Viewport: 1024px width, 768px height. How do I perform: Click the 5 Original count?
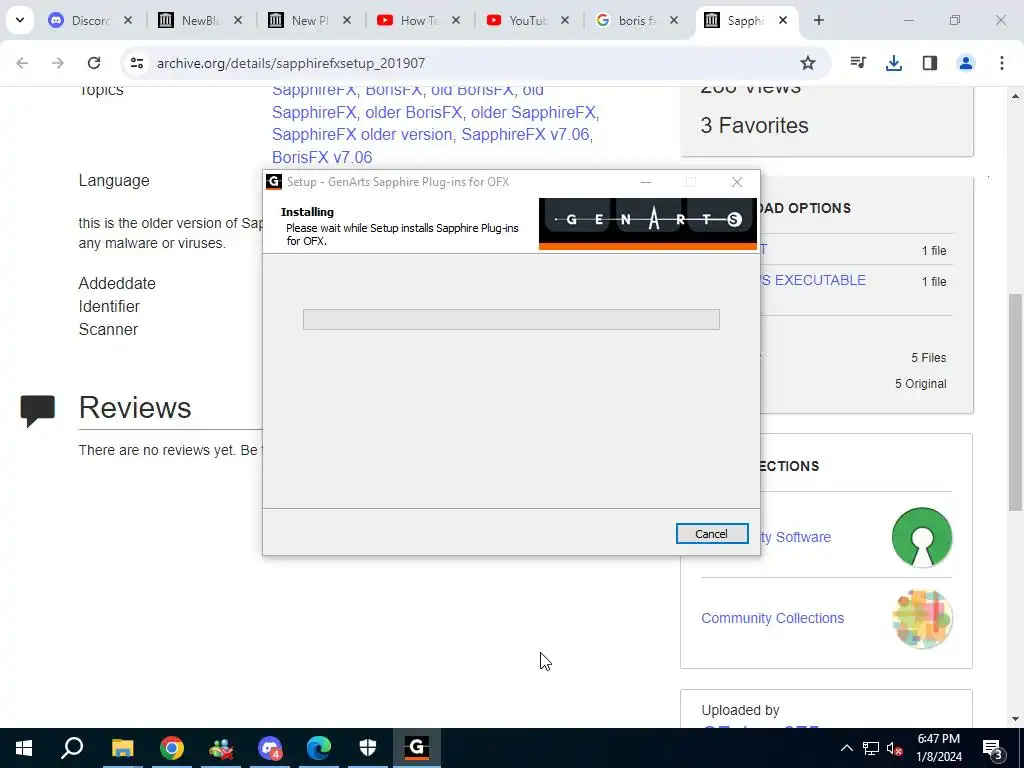(921, 384)
